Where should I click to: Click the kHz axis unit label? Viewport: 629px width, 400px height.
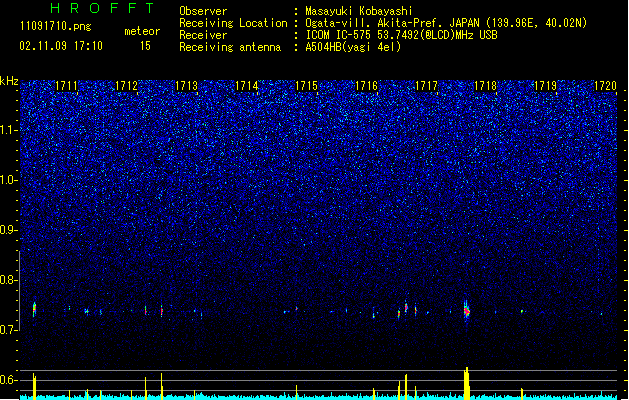tap(9, 81)
